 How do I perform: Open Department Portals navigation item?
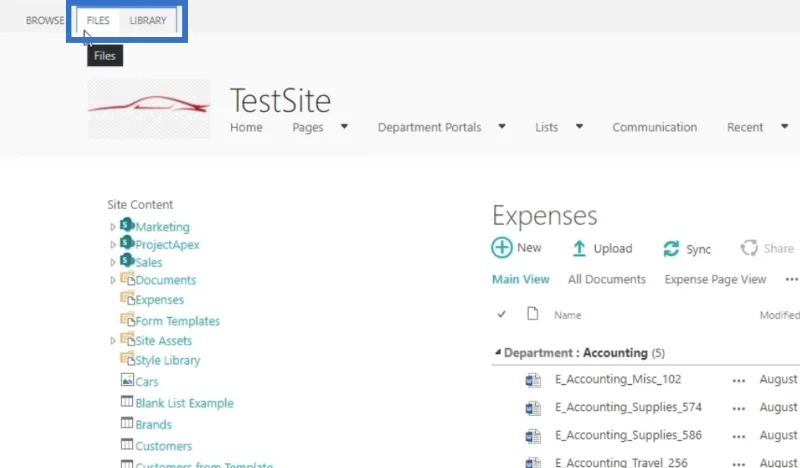429,128
